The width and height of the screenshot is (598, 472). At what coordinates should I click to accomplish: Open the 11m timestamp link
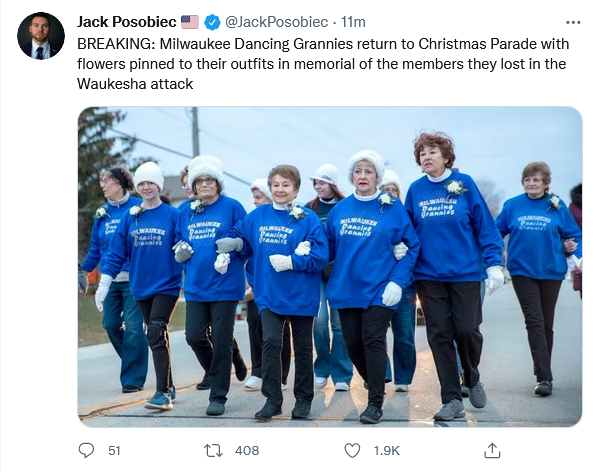[x=353, y=22]
